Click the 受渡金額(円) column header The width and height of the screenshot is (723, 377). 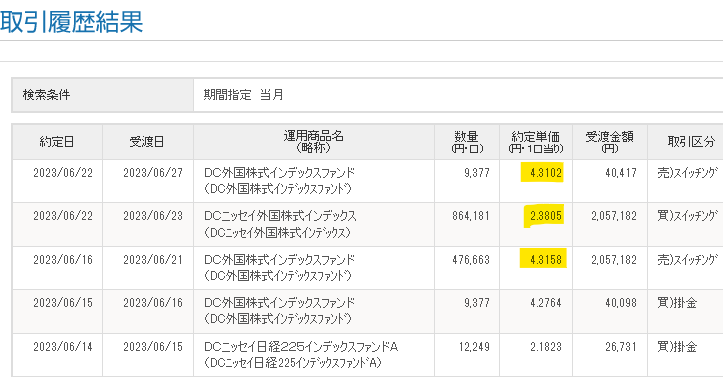pos(610,141)
